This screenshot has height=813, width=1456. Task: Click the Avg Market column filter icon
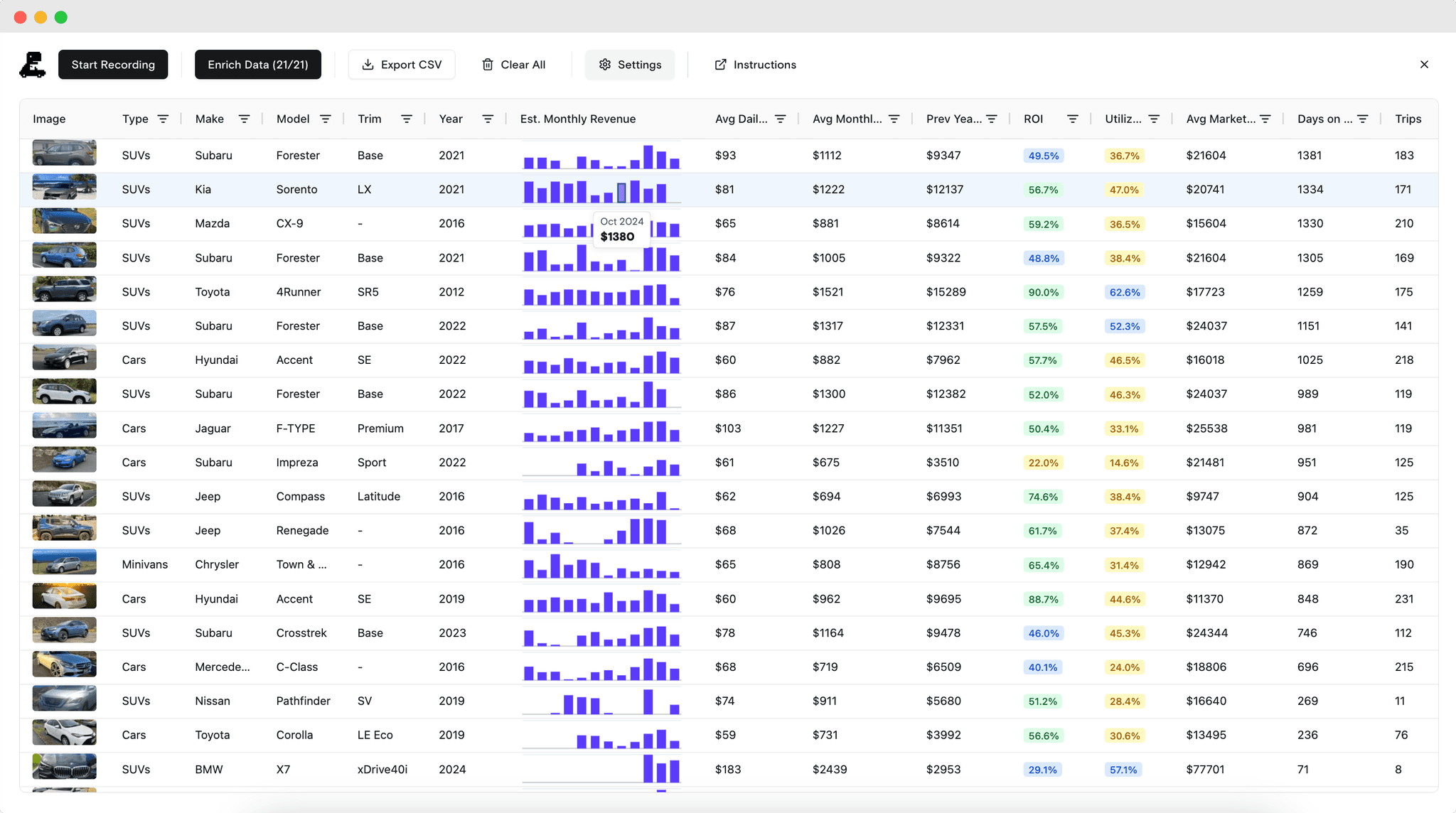coord(1267,119)
